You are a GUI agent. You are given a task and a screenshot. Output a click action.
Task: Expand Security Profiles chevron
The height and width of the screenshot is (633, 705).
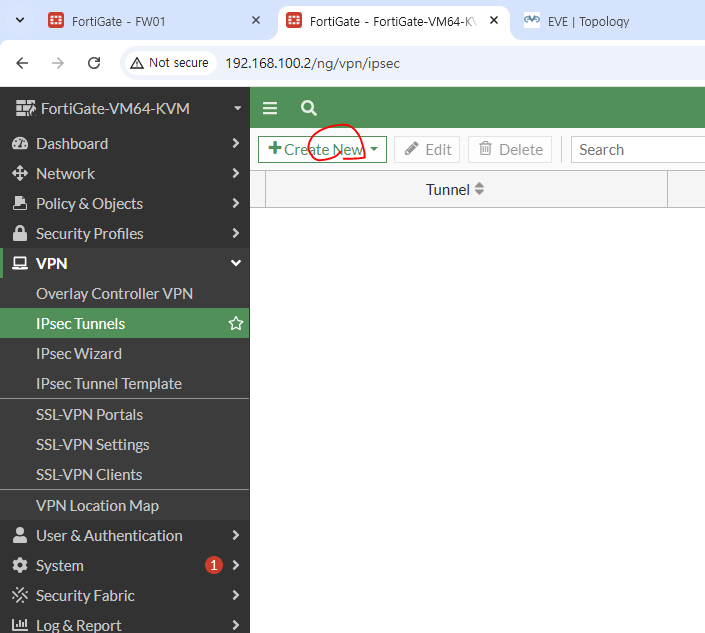click(236, 233)
